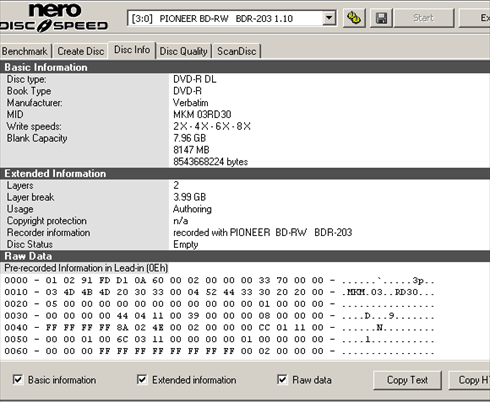
Task: Select the 7.96 GB blank capacity value
Action: click(189, 138)
